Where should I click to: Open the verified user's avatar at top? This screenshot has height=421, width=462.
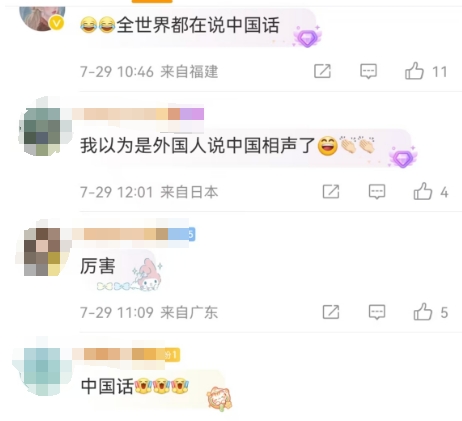click(42, 17)
